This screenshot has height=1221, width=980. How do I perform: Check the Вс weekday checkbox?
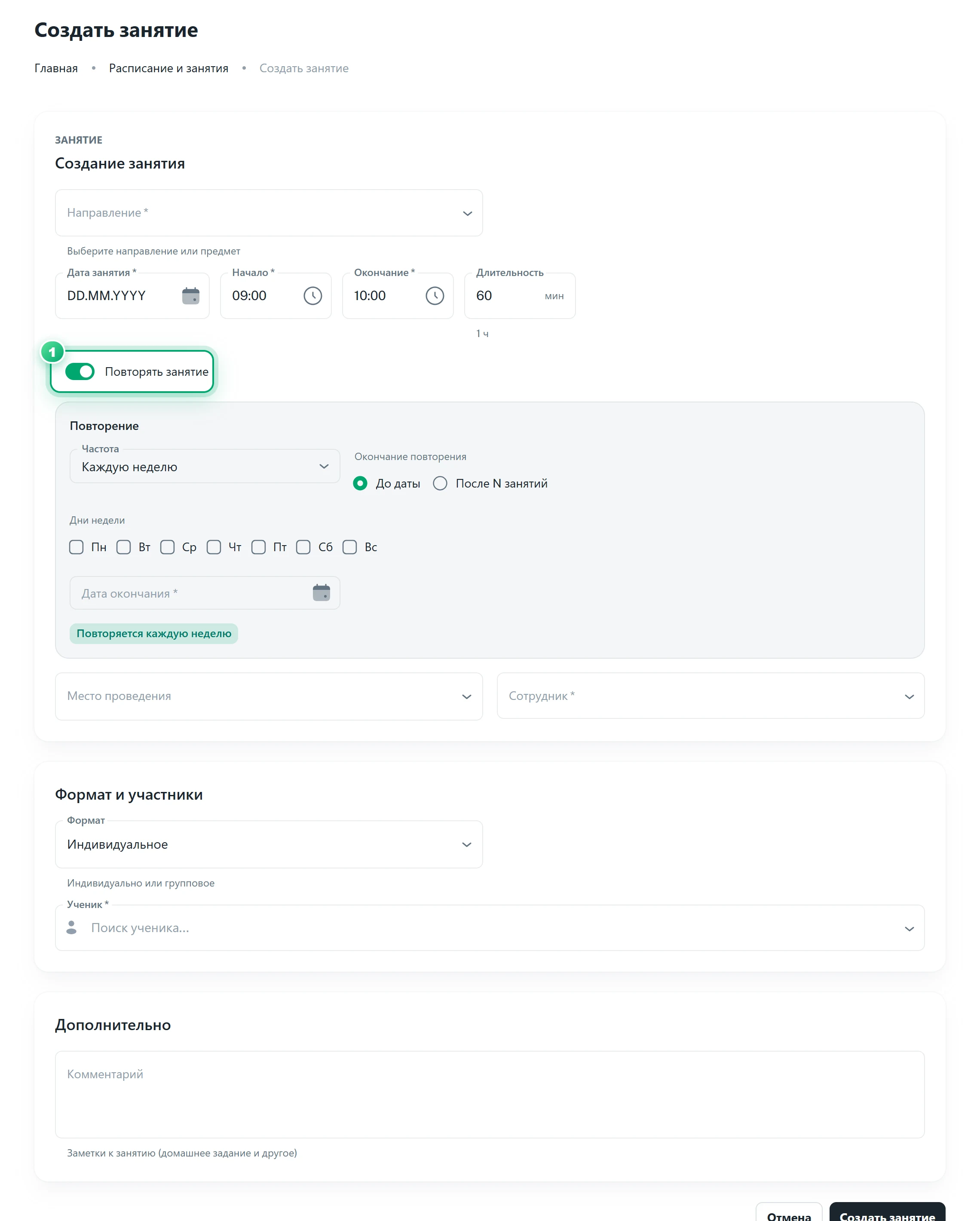pyautogui.click(x=350, y=547)
